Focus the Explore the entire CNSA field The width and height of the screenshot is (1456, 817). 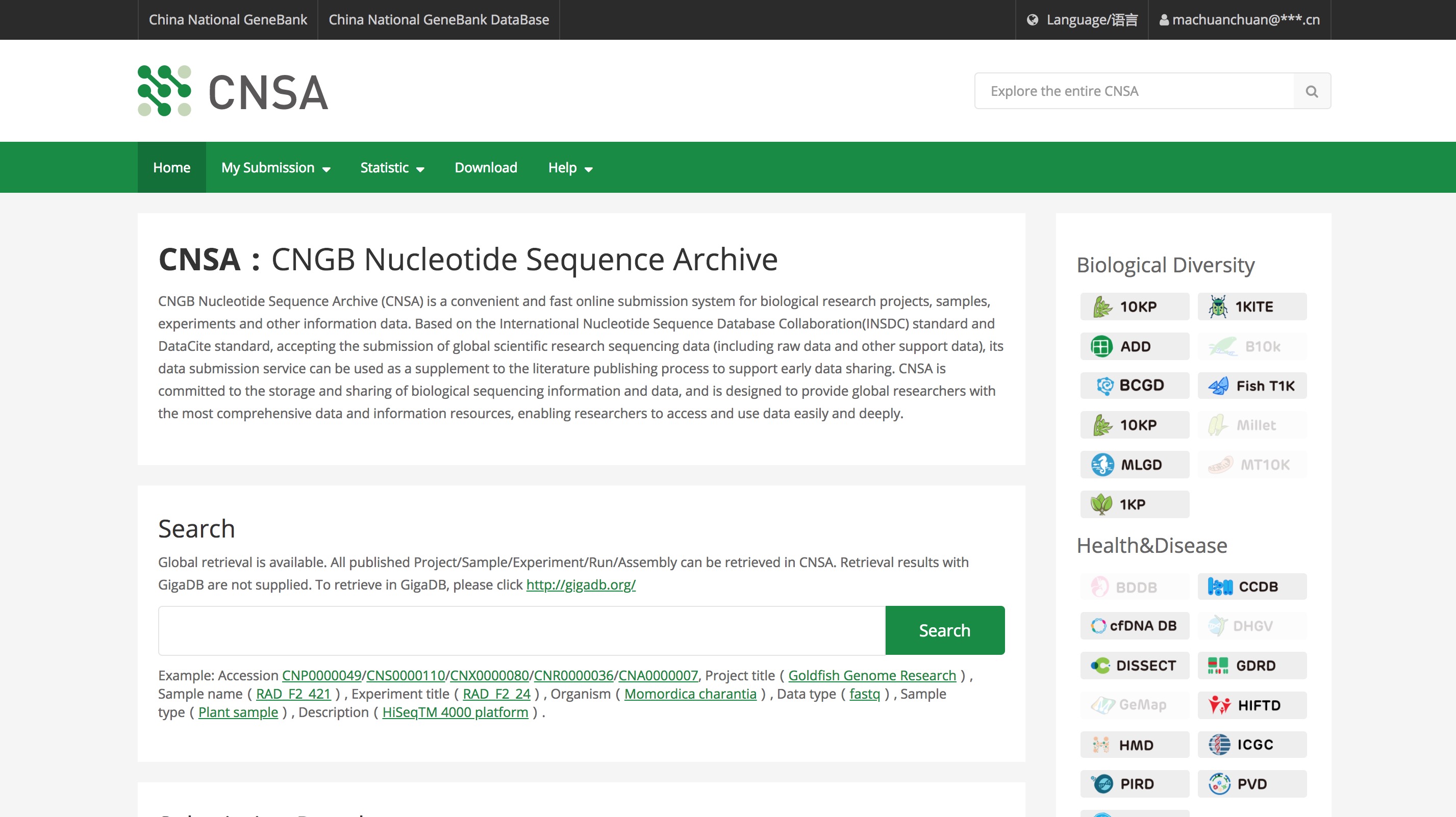point(1135,91)
